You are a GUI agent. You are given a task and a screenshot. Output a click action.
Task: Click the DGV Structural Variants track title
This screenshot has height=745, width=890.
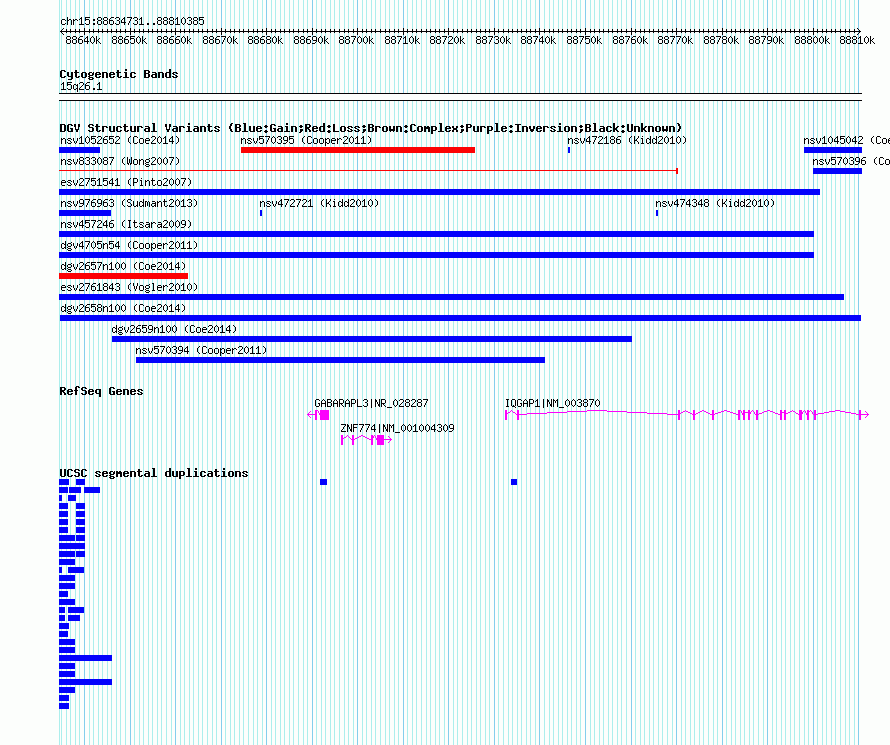(x=371, y=128)
